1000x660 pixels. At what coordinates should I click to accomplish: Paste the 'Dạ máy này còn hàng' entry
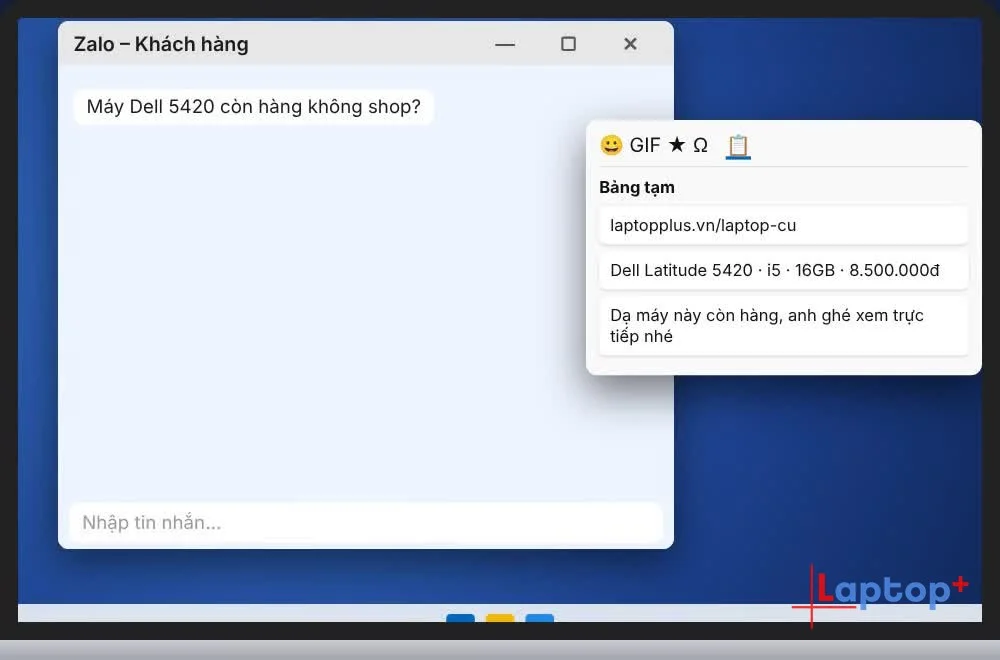pyautogui.click(x=783, y=326)
